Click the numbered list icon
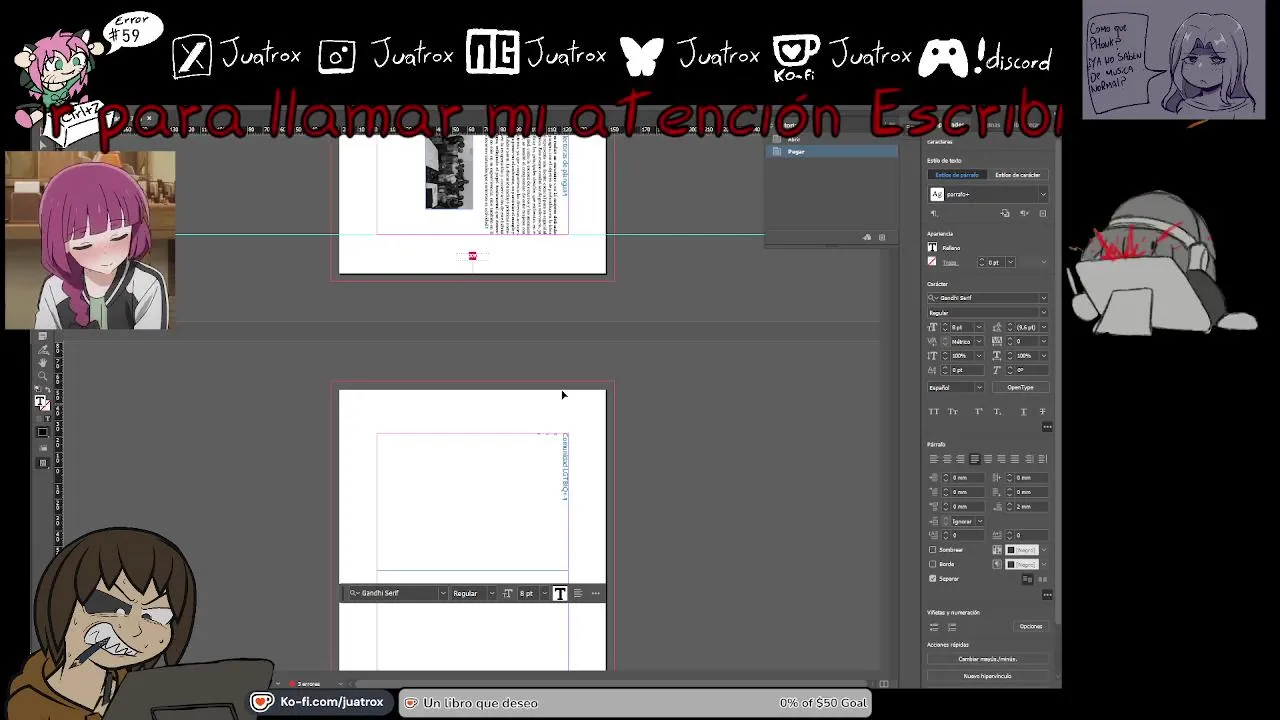Viewport: 1280px width, 720px height. 952,627
